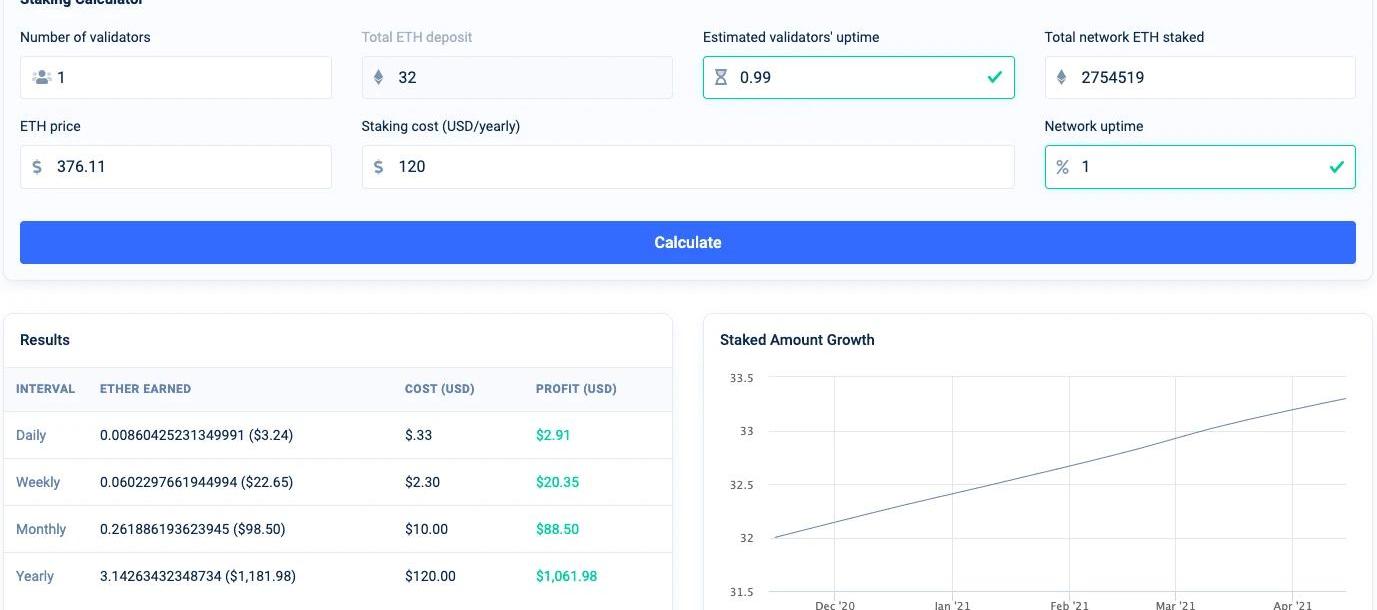The image size is (1377, 610).
Task: Click the 33.5 y-axis label on the chart
Action: point(741,378)
